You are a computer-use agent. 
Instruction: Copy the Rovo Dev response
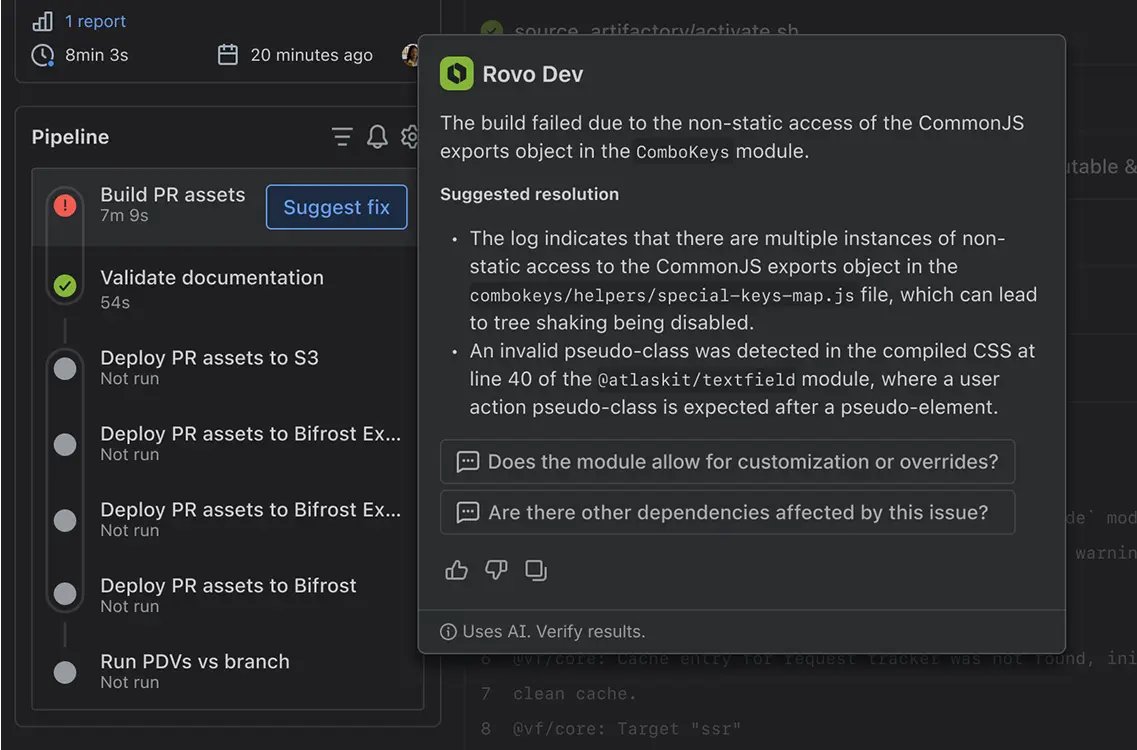(x=536, y=569)
